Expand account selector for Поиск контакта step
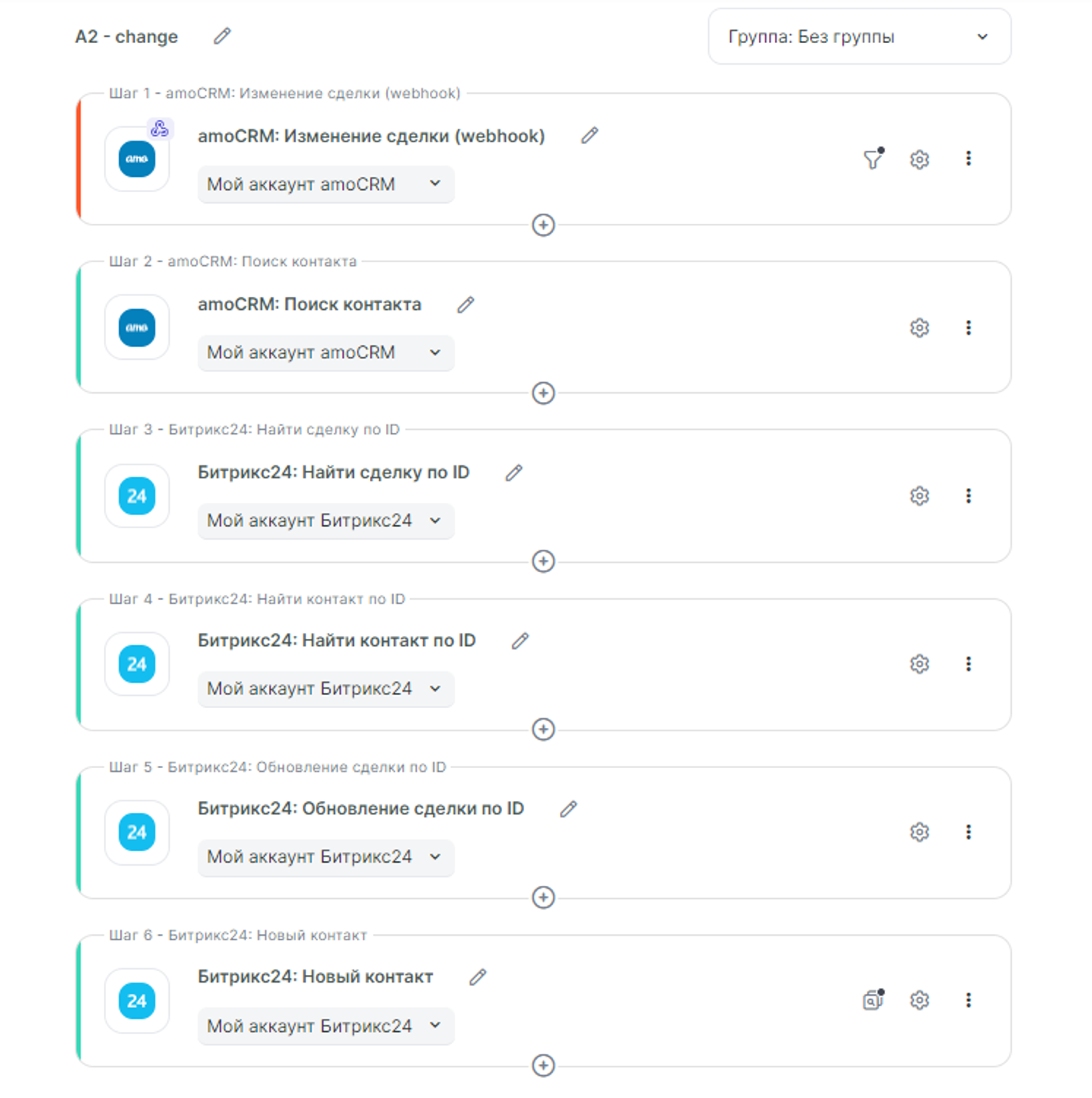Screen dimensions: 1092x1098 (x=325, y=353)
